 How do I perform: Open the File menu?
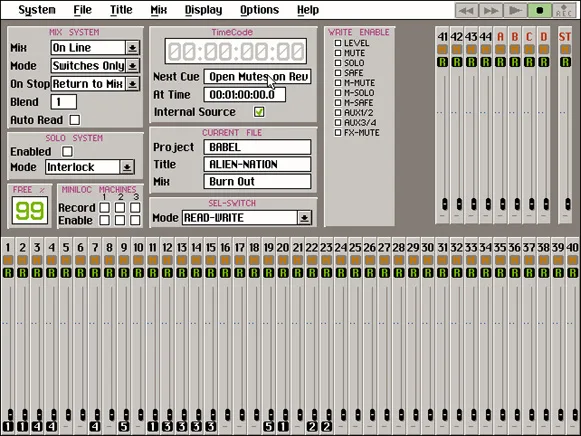(82, 10)
